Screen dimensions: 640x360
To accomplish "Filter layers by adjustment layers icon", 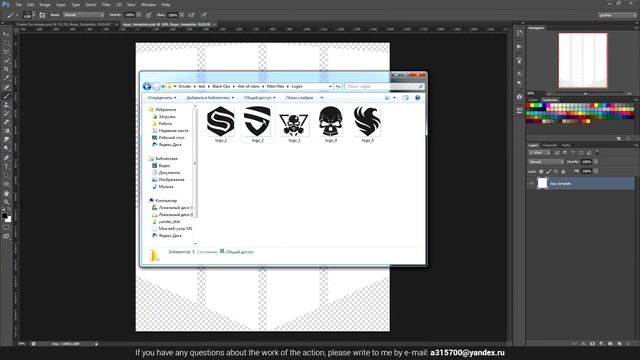I will [x=565, y=153].
